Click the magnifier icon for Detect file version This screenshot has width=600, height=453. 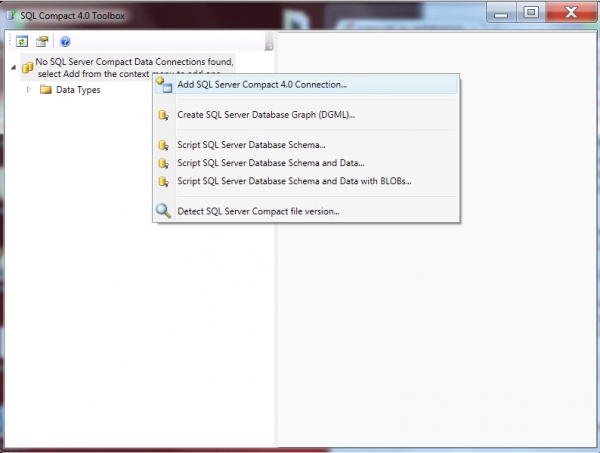point(163,211)
